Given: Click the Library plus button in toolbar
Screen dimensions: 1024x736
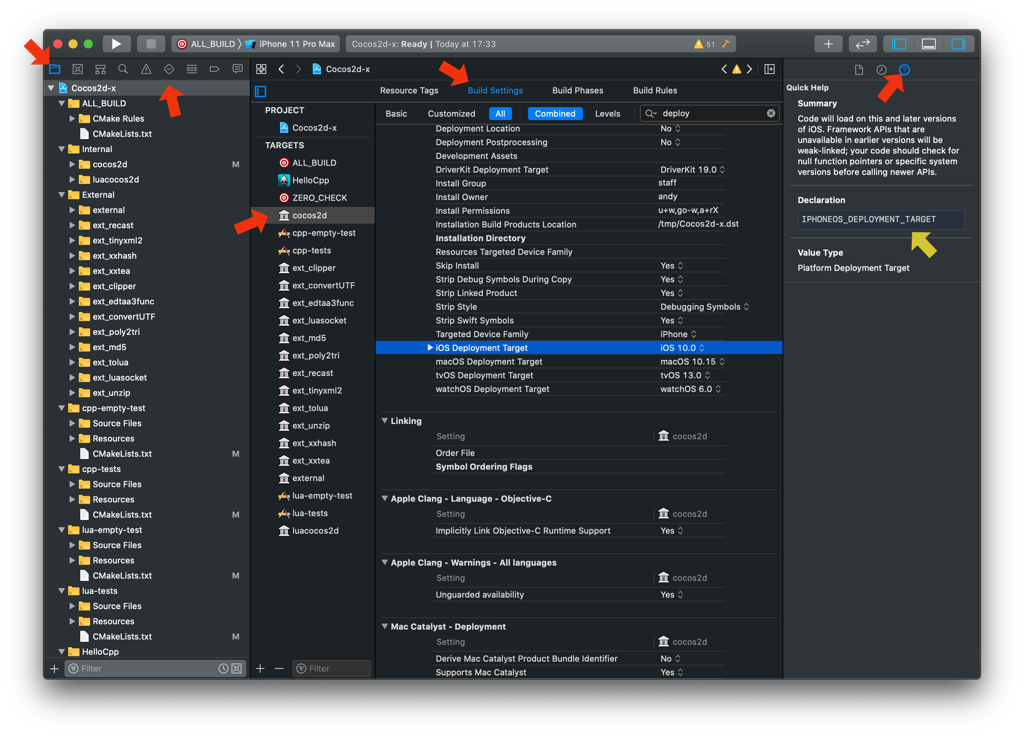Looking at the screenshot, I should pyautogui.click(x=828, y=44).
